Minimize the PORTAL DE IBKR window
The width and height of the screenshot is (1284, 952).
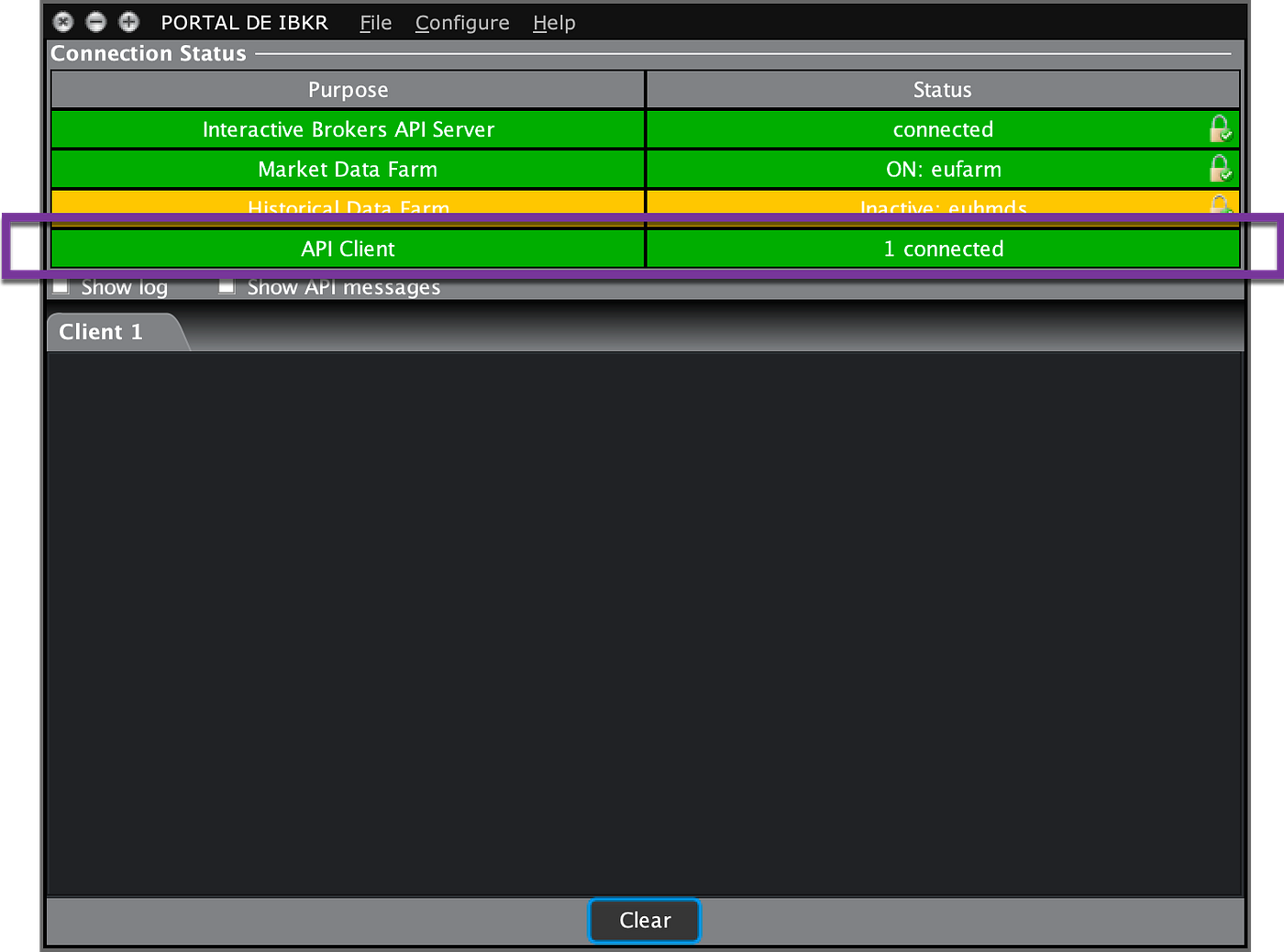pos(96,22)
